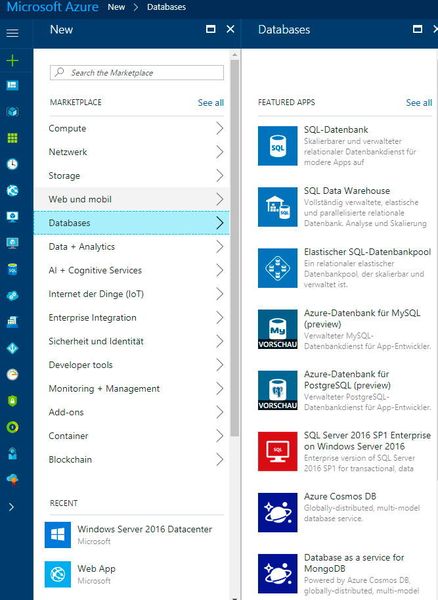
Task: Expand the Internet der Dinge chevron
Action: pos(220,294)
